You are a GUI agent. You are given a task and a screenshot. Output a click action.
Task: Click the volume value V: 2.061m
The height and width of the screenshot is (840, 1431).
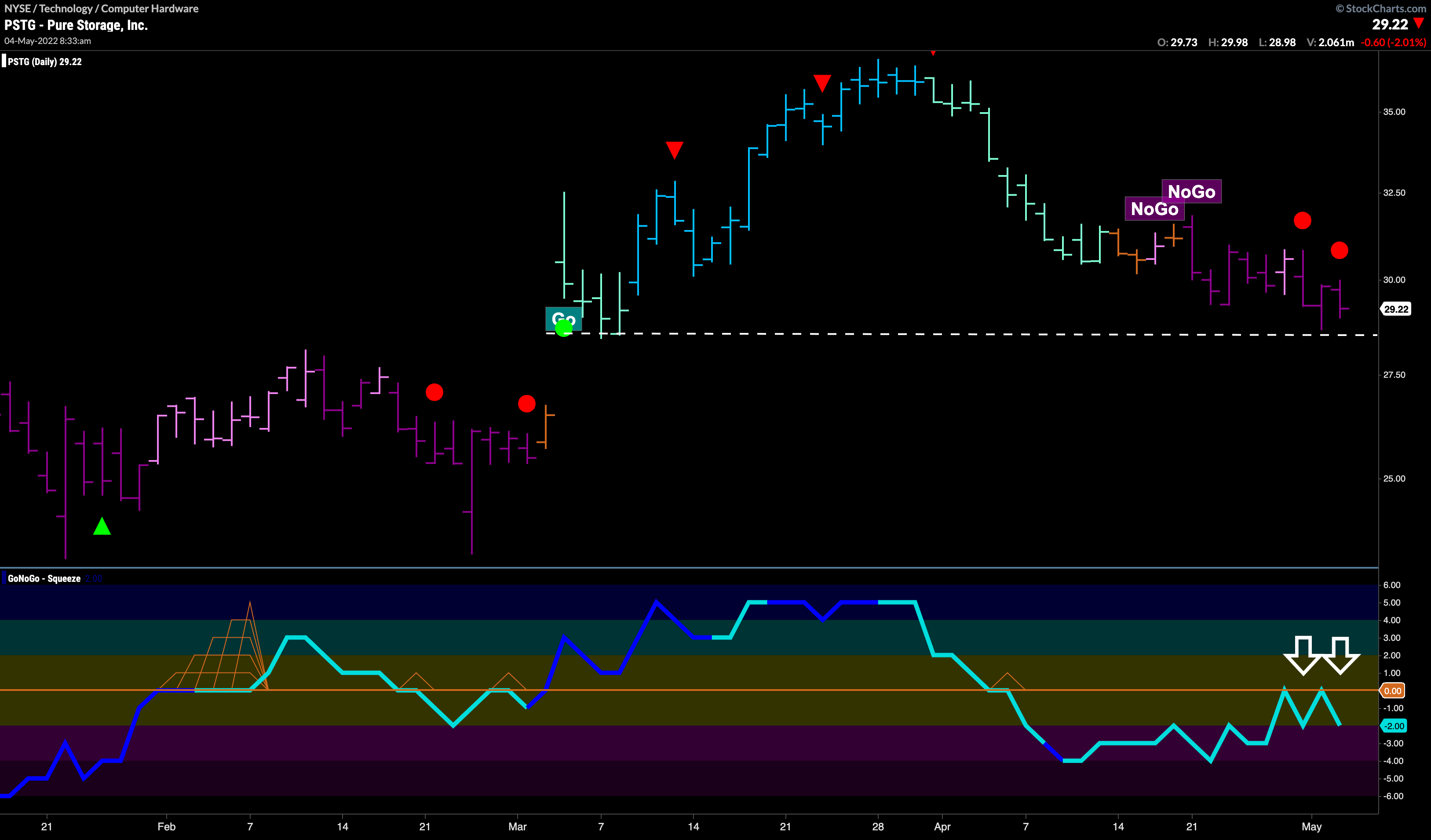point(1330,42)
